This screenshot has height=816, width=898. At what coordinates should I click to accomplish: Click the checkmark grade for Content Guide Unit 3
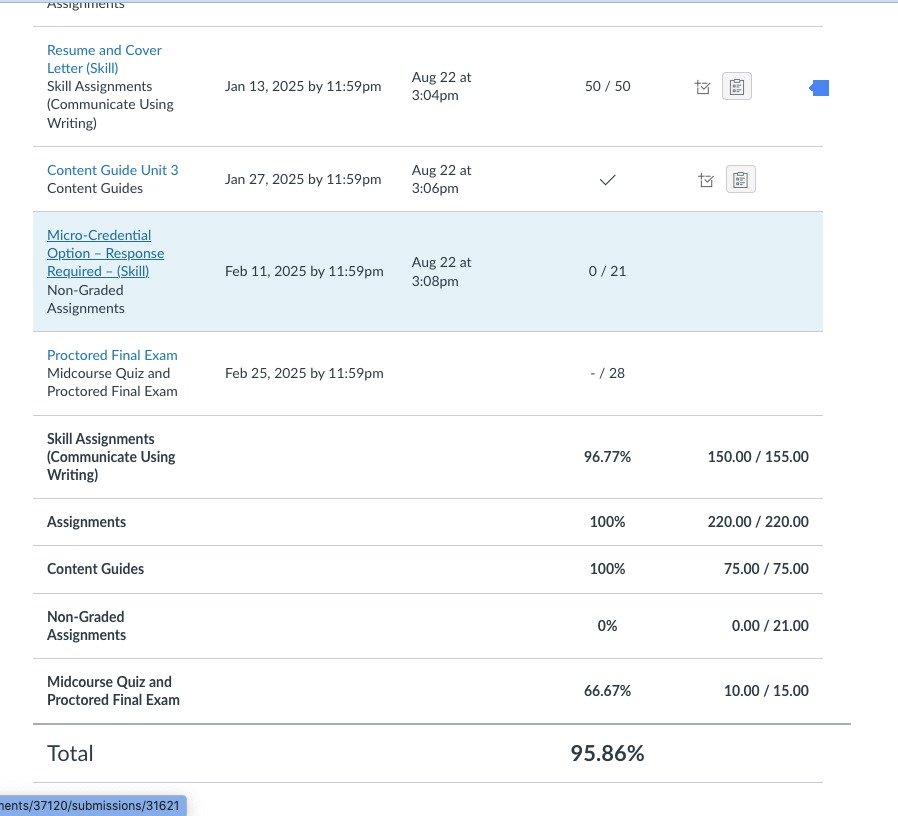point(607,180)
